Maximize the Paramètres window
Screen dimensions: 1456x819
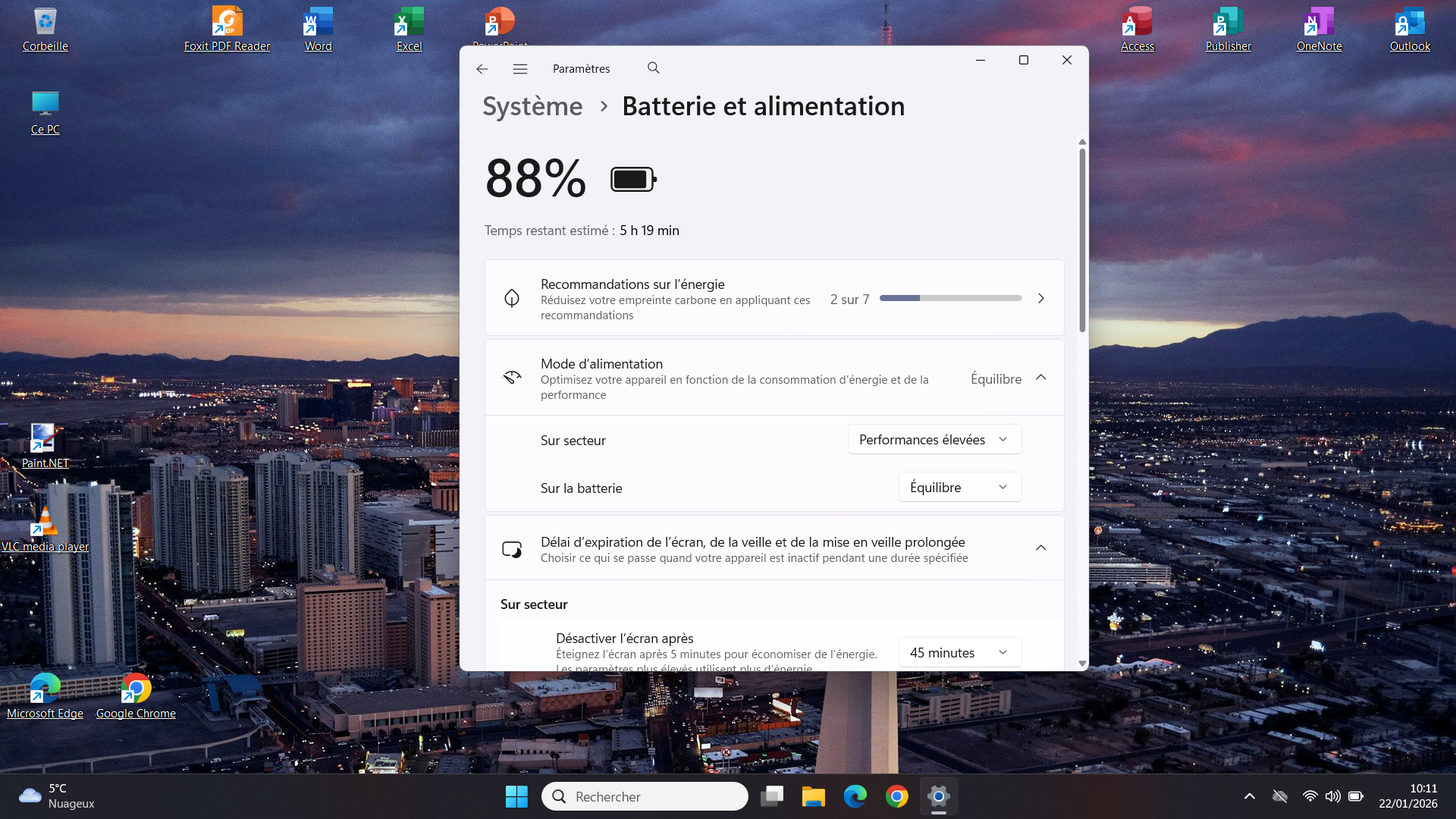click(1024, 60)
